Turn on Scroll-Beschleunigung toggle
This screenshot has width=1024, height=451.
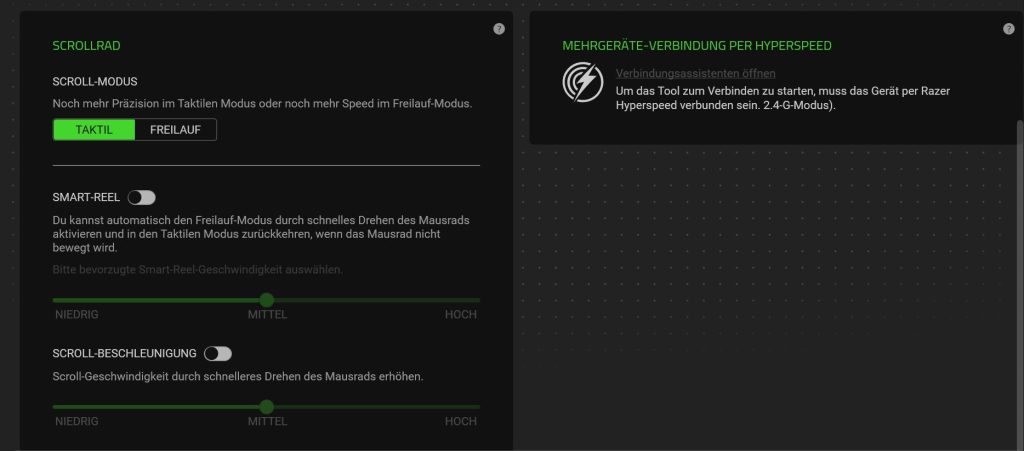[217, 354]
